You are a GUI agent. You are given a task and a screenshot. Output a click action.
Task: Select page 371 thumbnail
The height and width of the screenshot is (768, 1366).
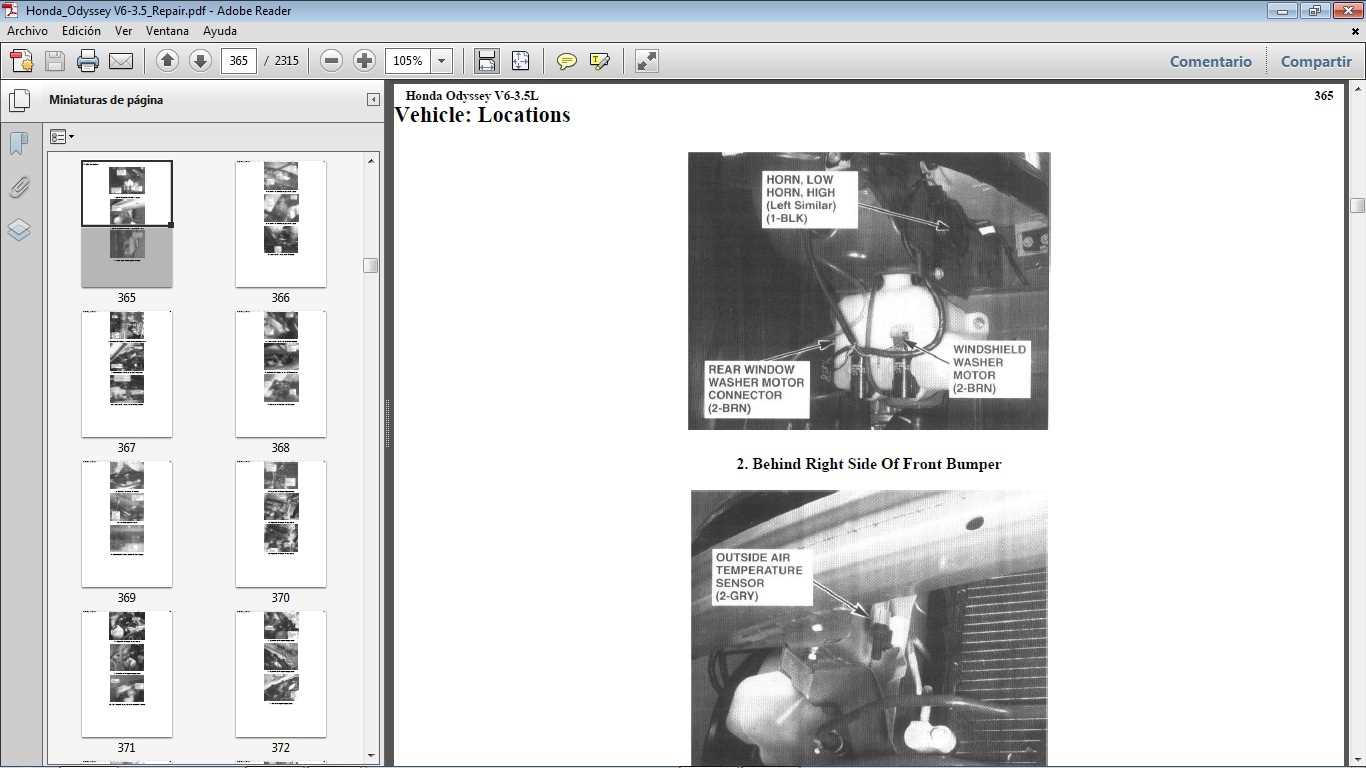pos(126,674)
